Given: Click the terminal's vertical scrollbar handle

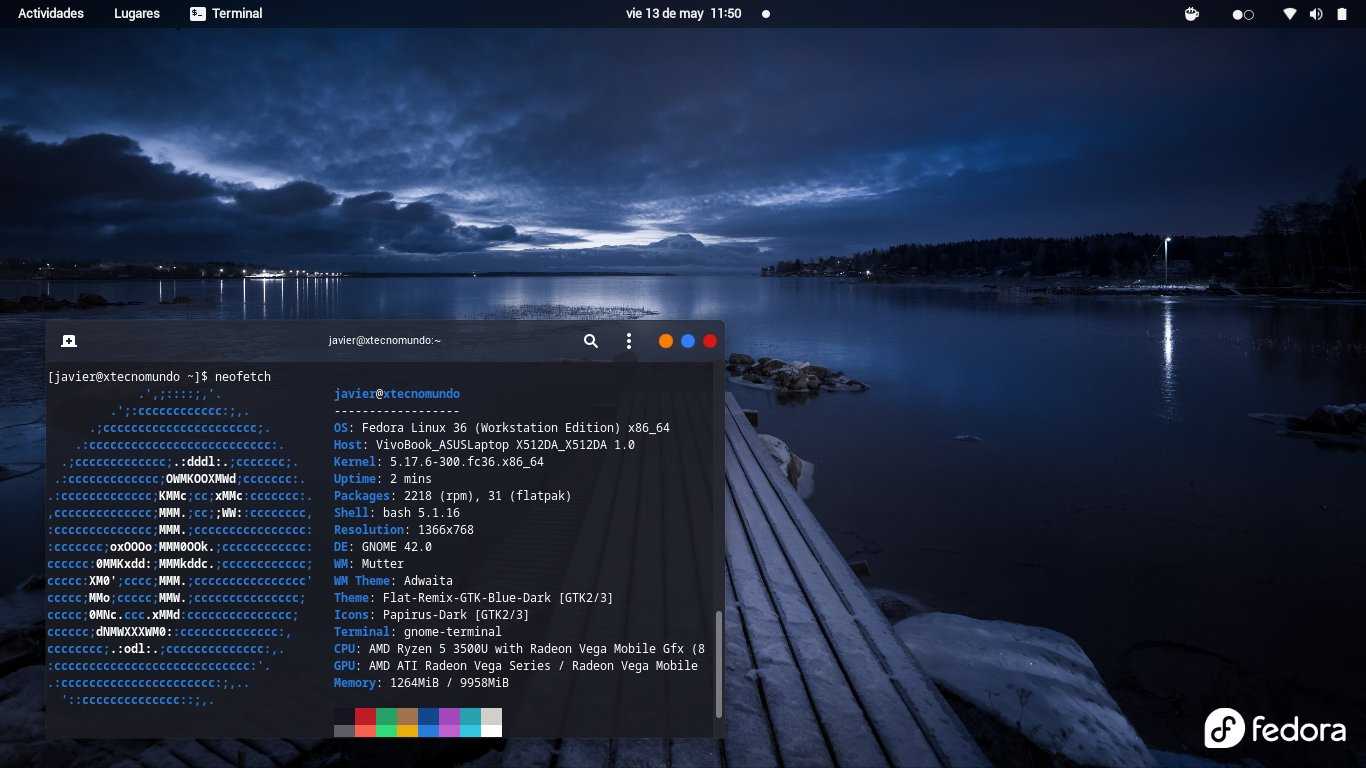Looking at the screenshot, I should click(718, 664).
